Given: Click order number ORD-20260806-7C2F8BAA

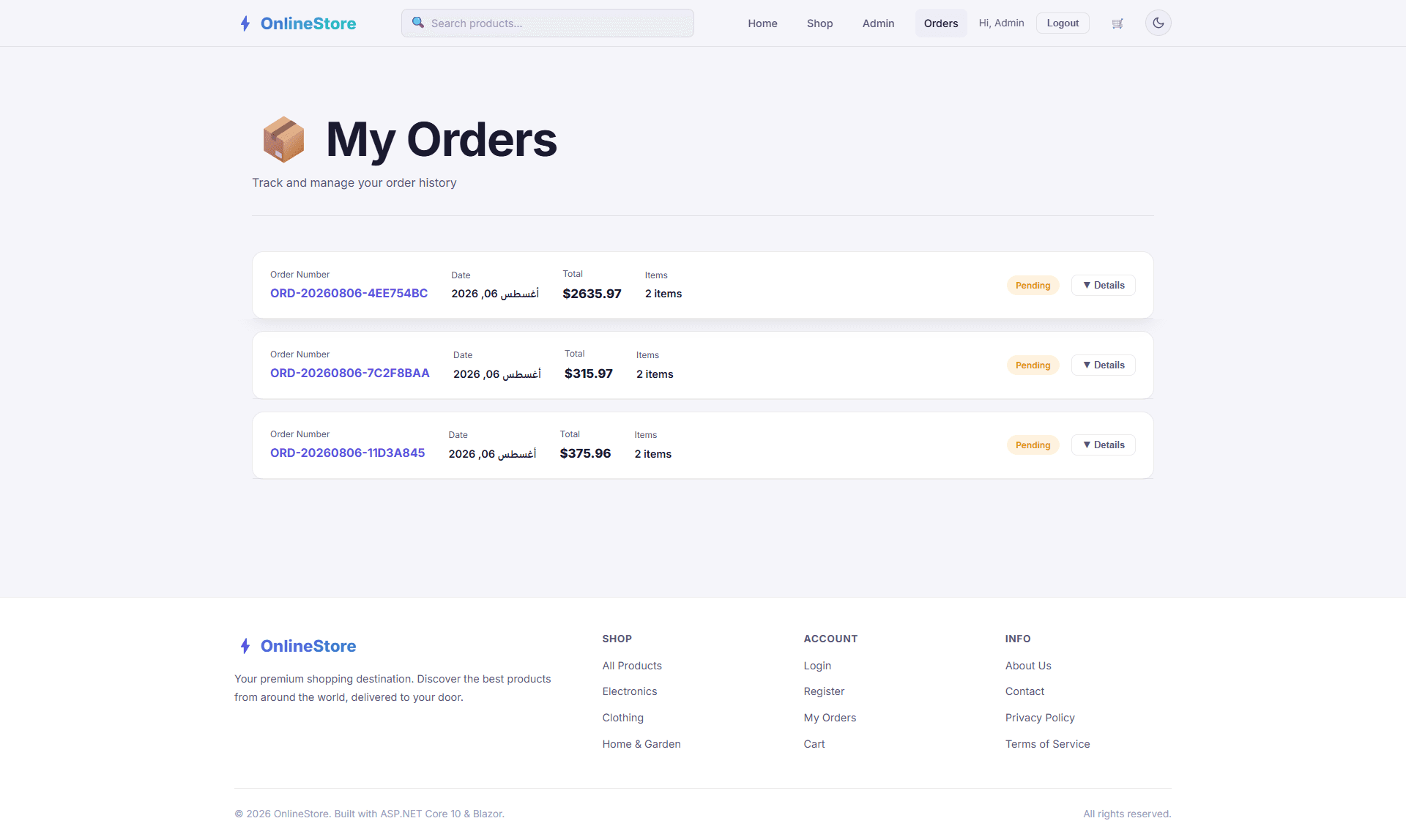Looking at the screenshot, I should pyautogui.click(x=350, y=373).
